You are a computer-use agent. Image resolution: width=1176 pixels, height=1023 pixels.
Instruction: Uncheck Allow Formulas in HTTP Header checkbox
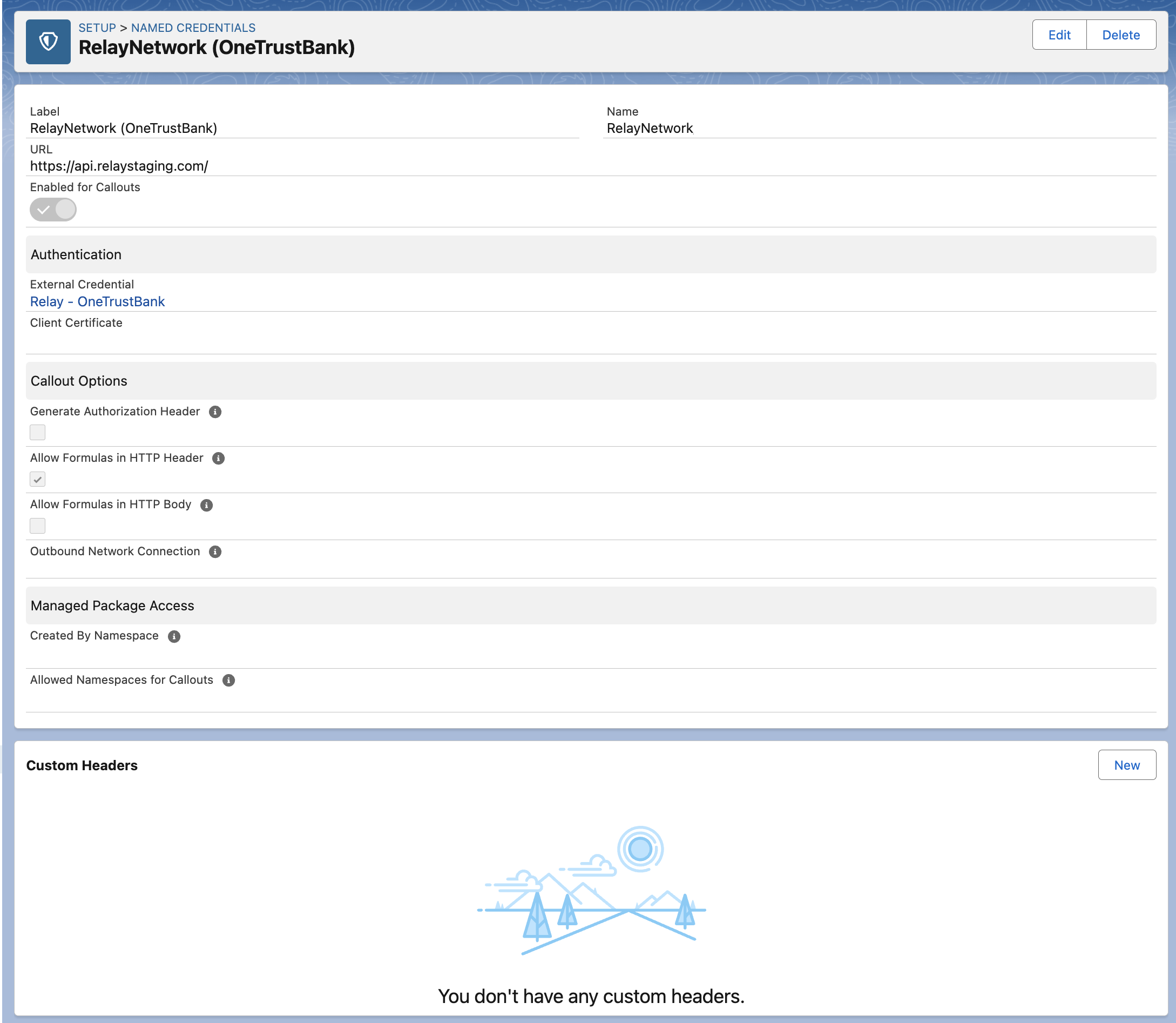pyautogui.click(x=38, y=479)
